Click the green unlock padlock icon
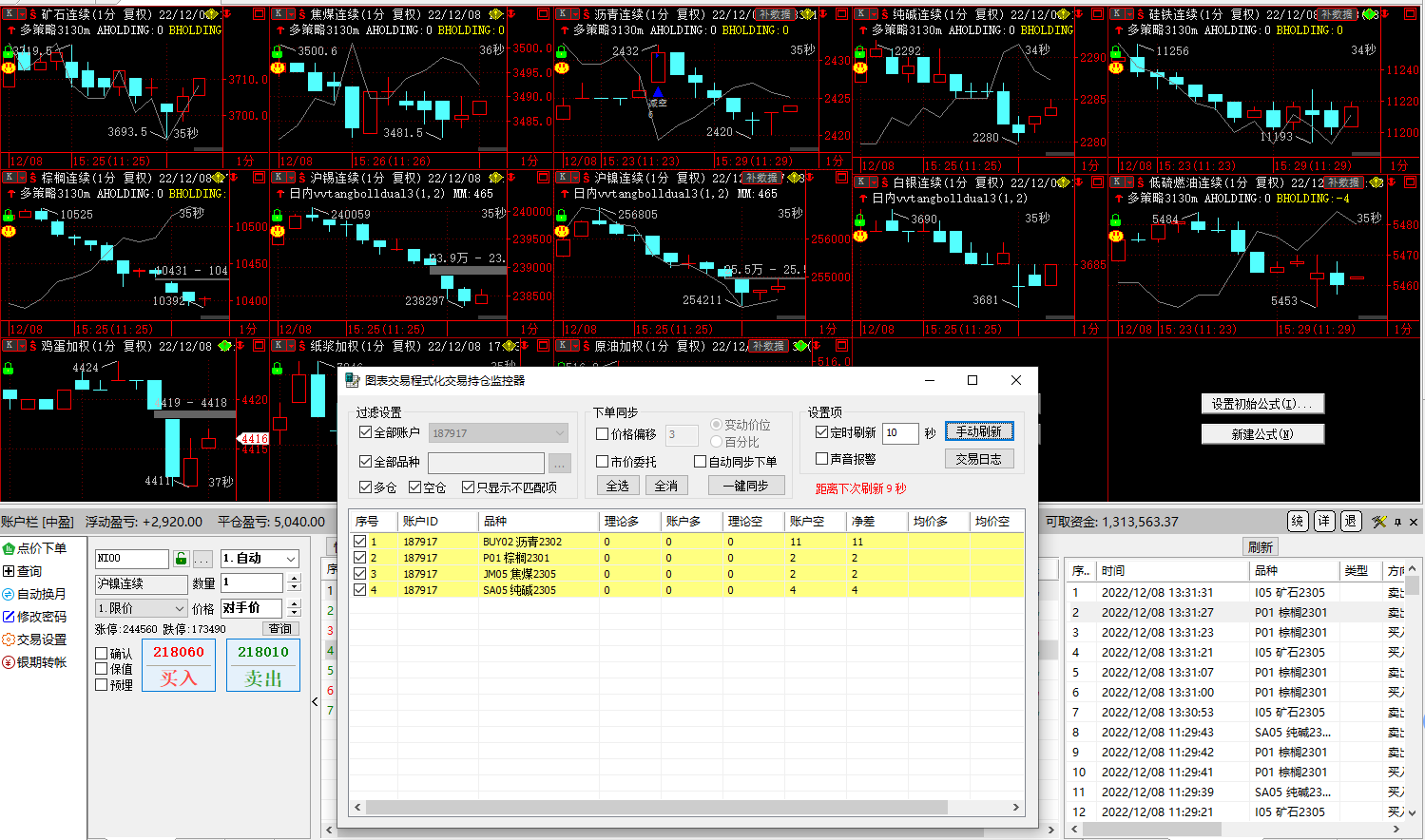The width and height of the screenshot is (1425, 840). (181, 559)
